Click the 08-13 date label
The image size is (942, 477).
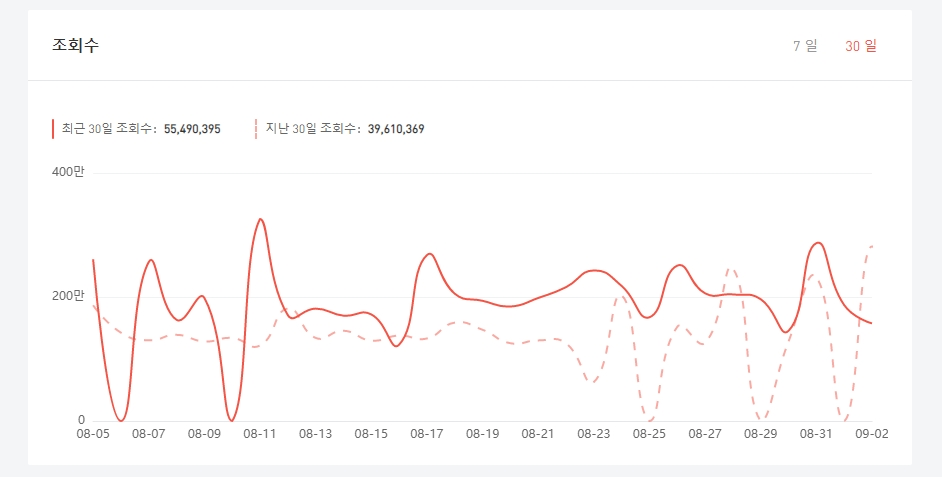point(315,434)
